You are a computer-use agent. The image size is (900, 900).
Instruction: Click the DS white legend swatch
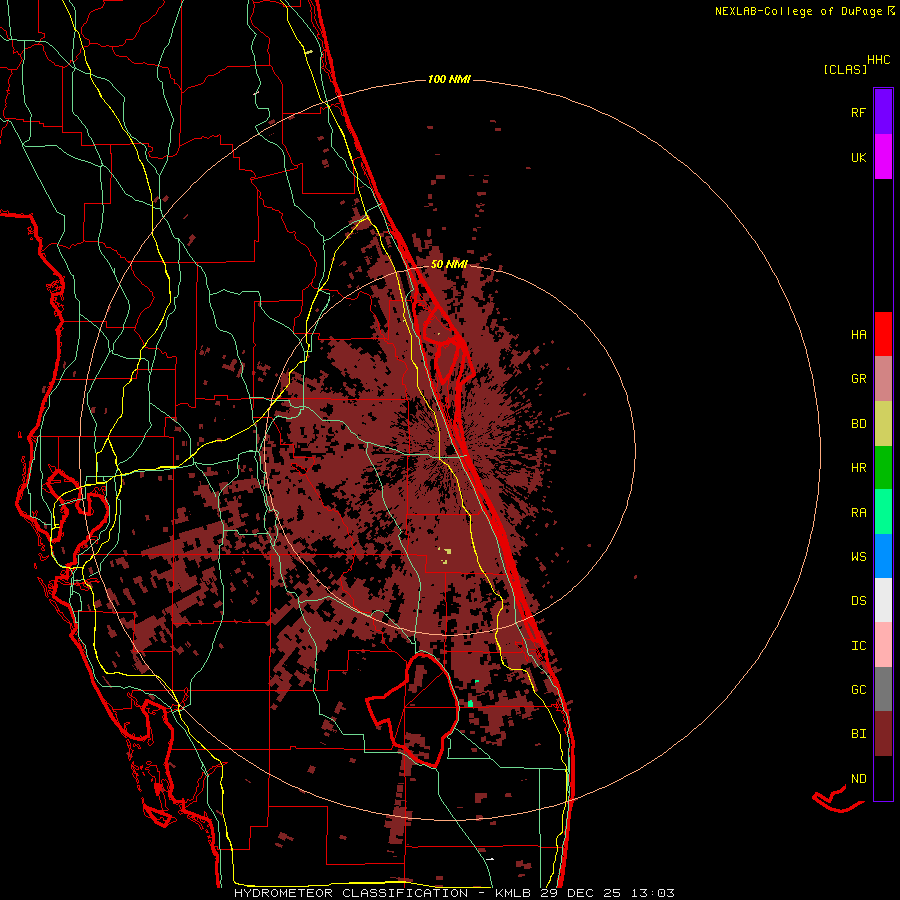(883, 600)
